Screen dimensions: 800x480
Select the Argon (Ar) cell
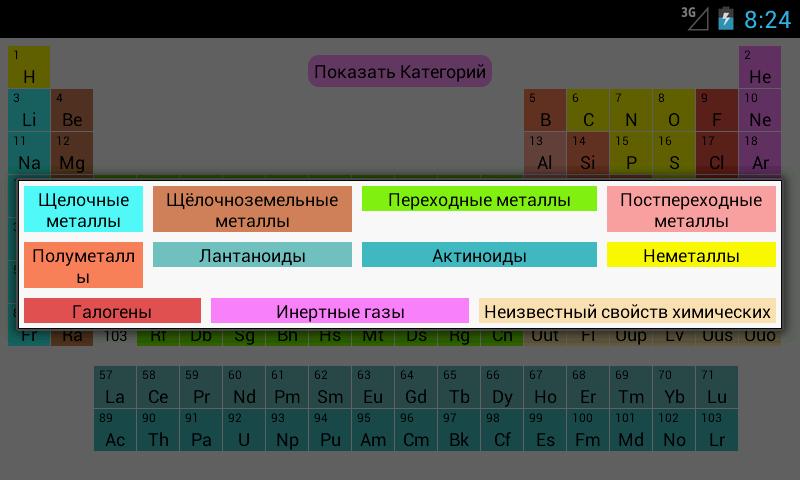(x=760, y=153)
